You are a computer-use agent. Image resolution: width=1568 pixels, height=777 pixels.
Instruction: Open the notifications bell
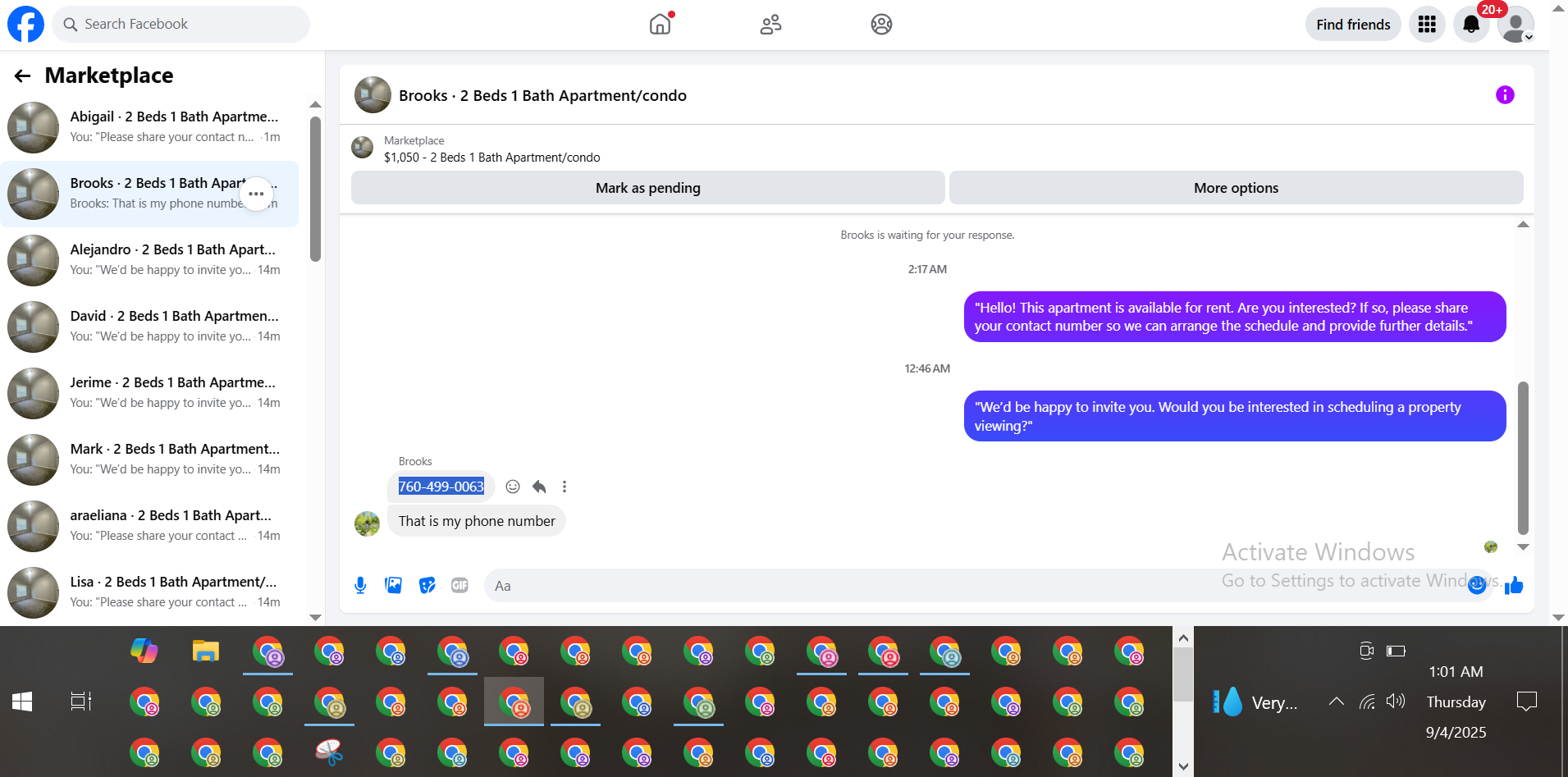[1471, 25]
